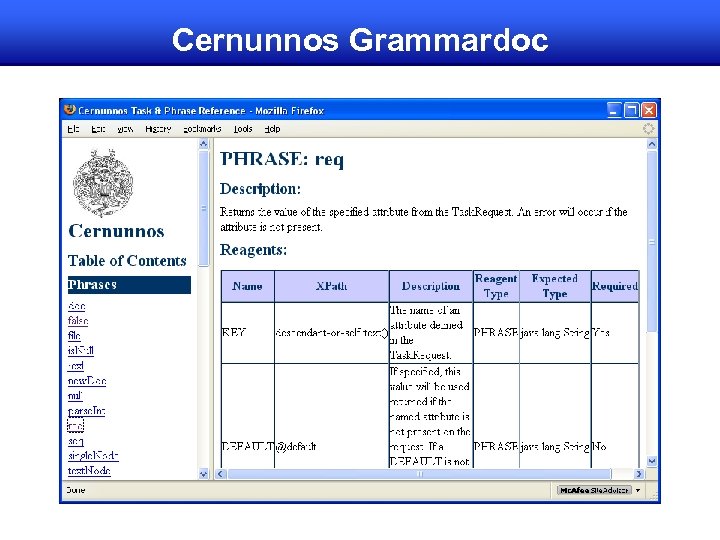Viewport: 720px width, 540px height.
Task: Close the Firefox window
Action: coord(649,110)
